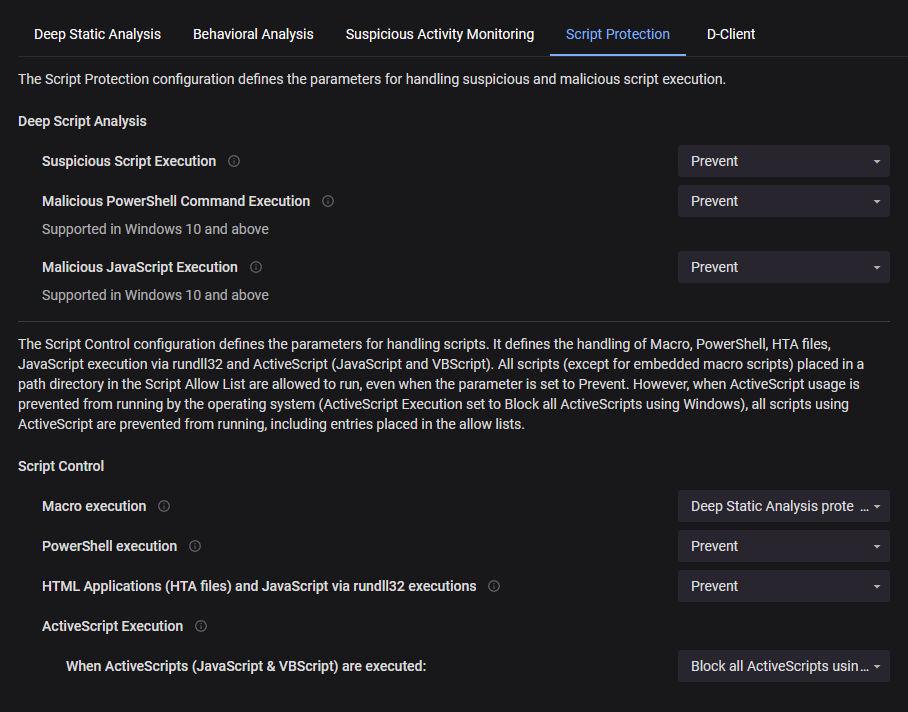Open the ActiveScripts executed behavior dropdown
This screenshot has width=908, height=712.
[x=783, y=666]
